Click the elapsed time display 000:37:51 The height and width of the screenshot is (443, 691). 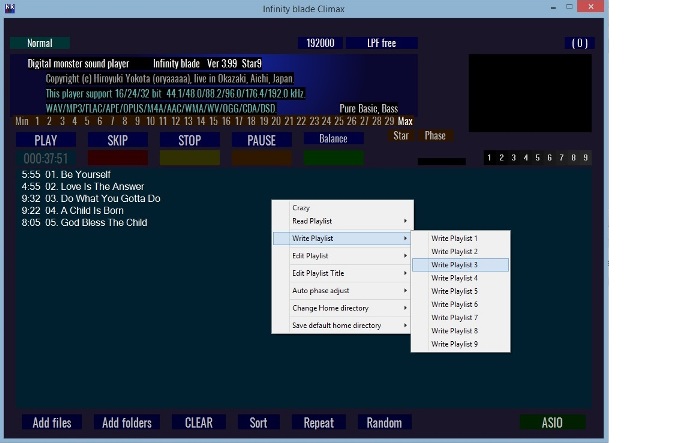[x=46, y=158]
